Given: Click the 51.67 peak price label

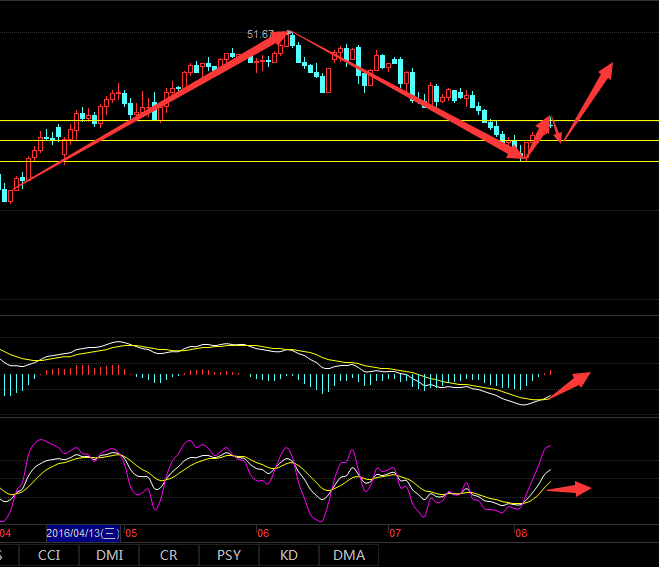Looking at the screenshot, I should click(260, 35).
